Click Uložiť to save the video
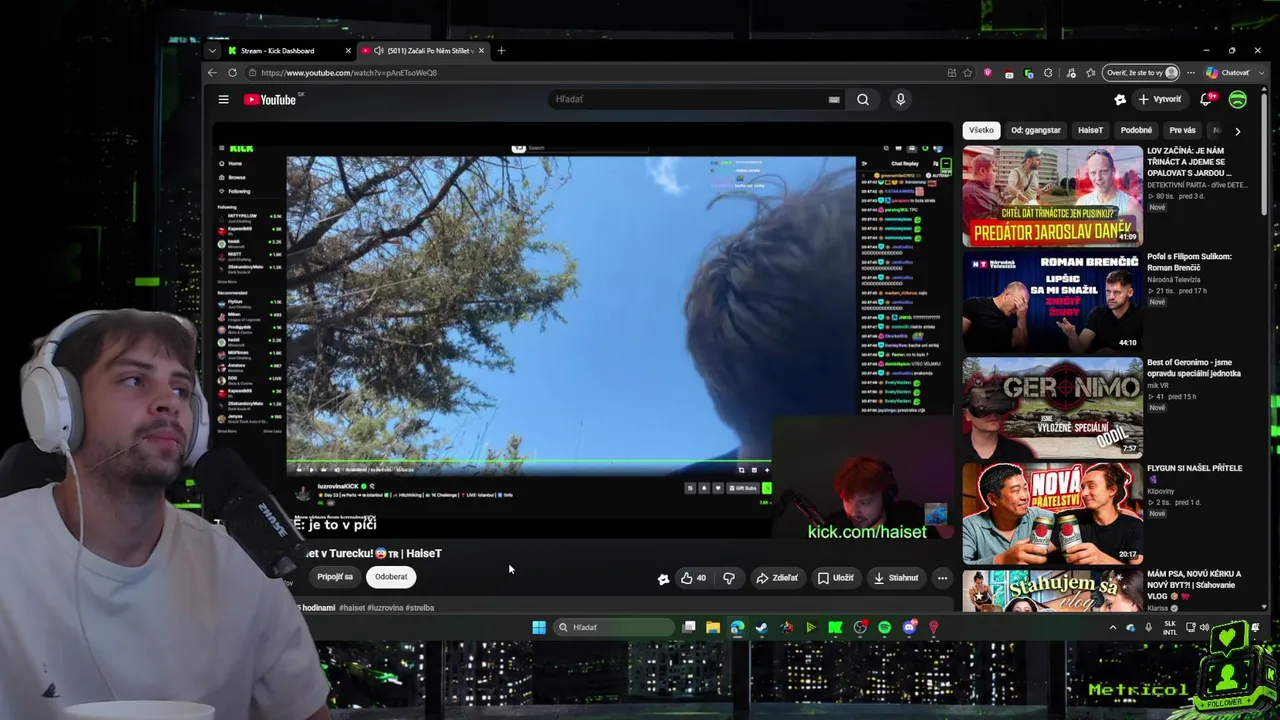Viewport: 1280px width, 720px height. (836, 577)
